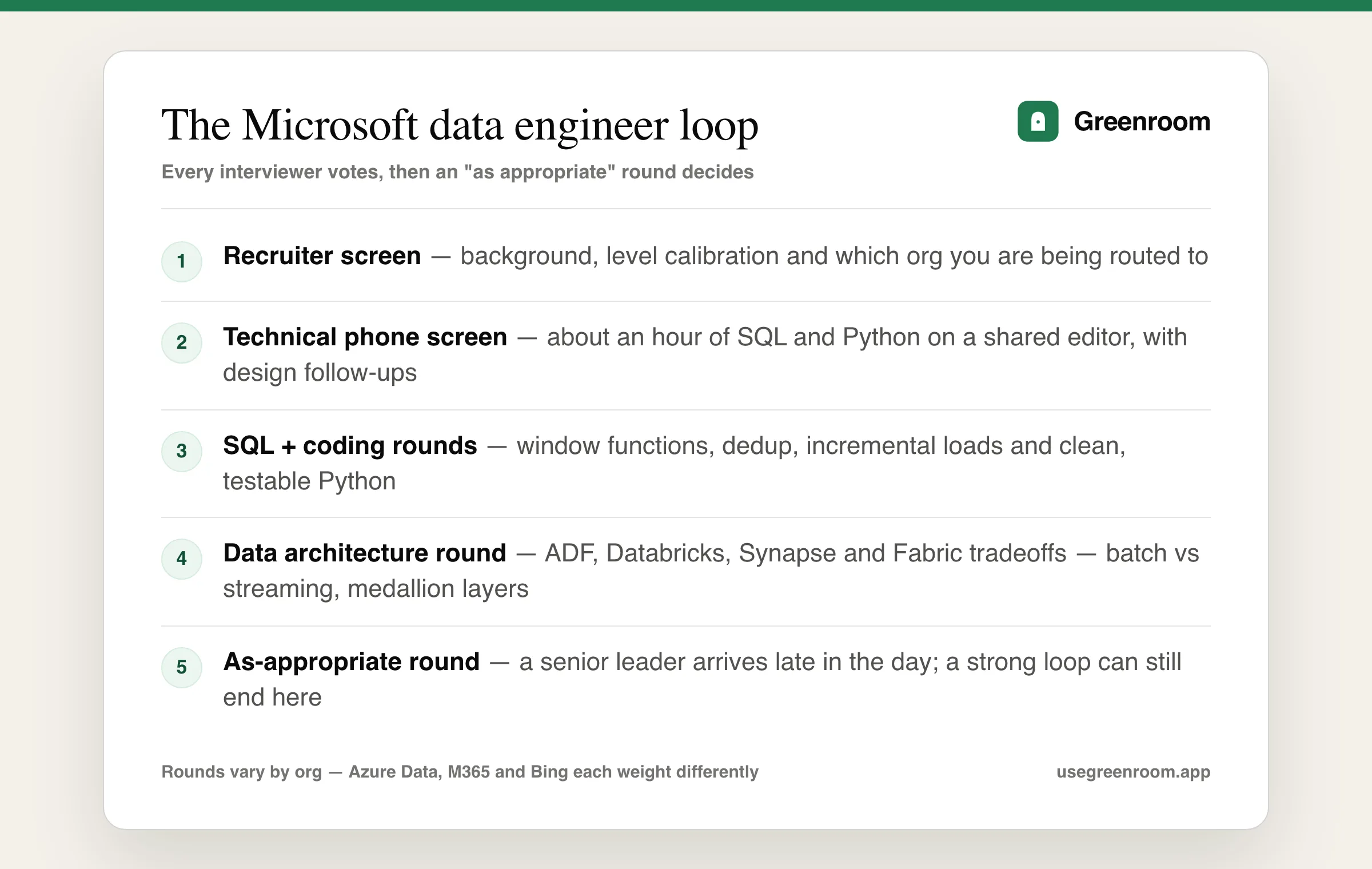Click the text 'streaming, medallion layers'

(376, 588)
